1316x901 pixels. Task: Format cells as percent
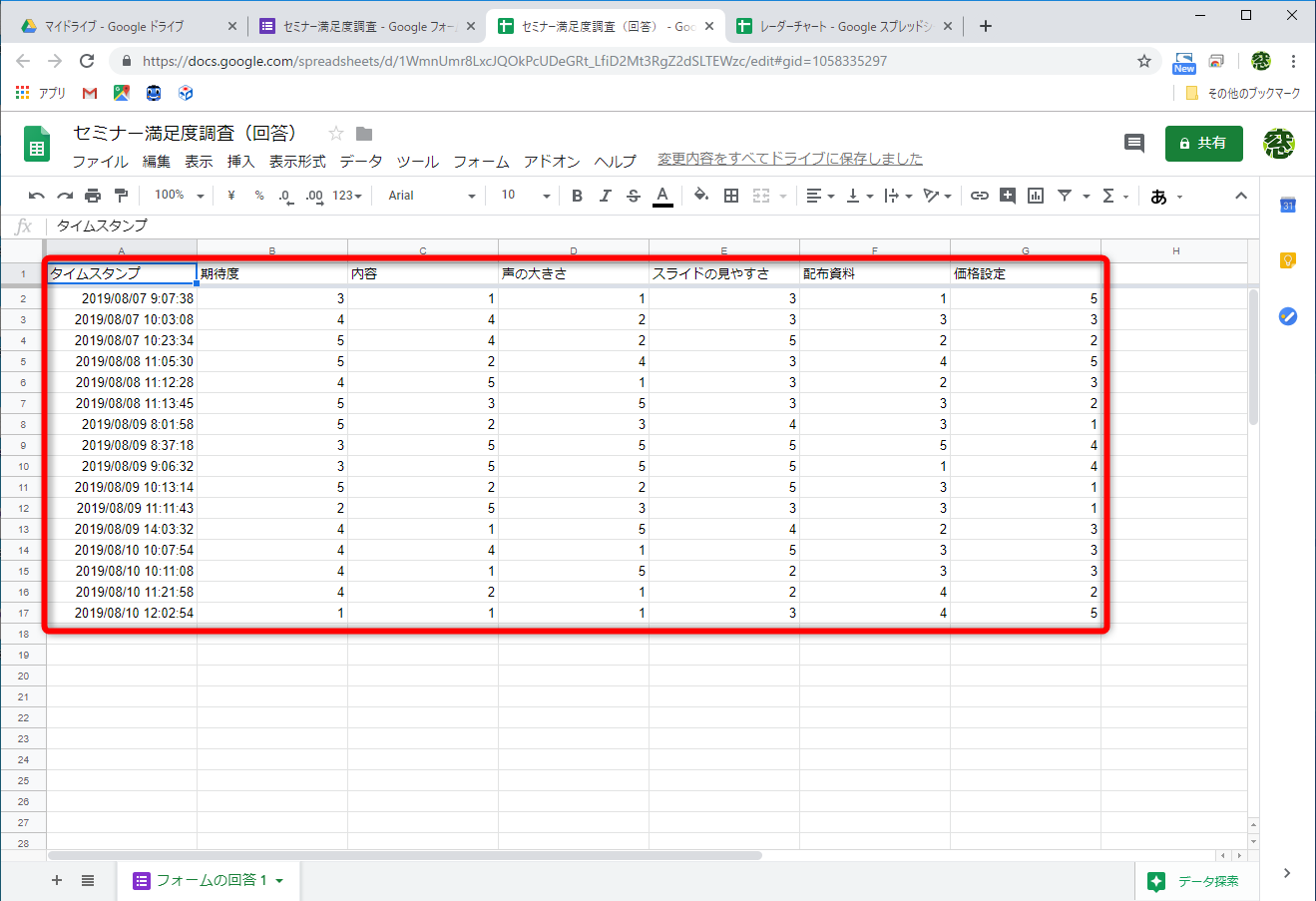click(x=259, y=196)
